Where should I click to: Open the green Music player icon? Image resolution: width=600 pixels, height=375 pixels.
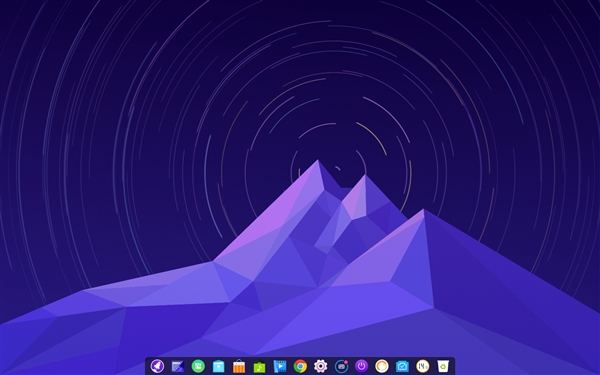pyautogui.click(x=259, y=367)
